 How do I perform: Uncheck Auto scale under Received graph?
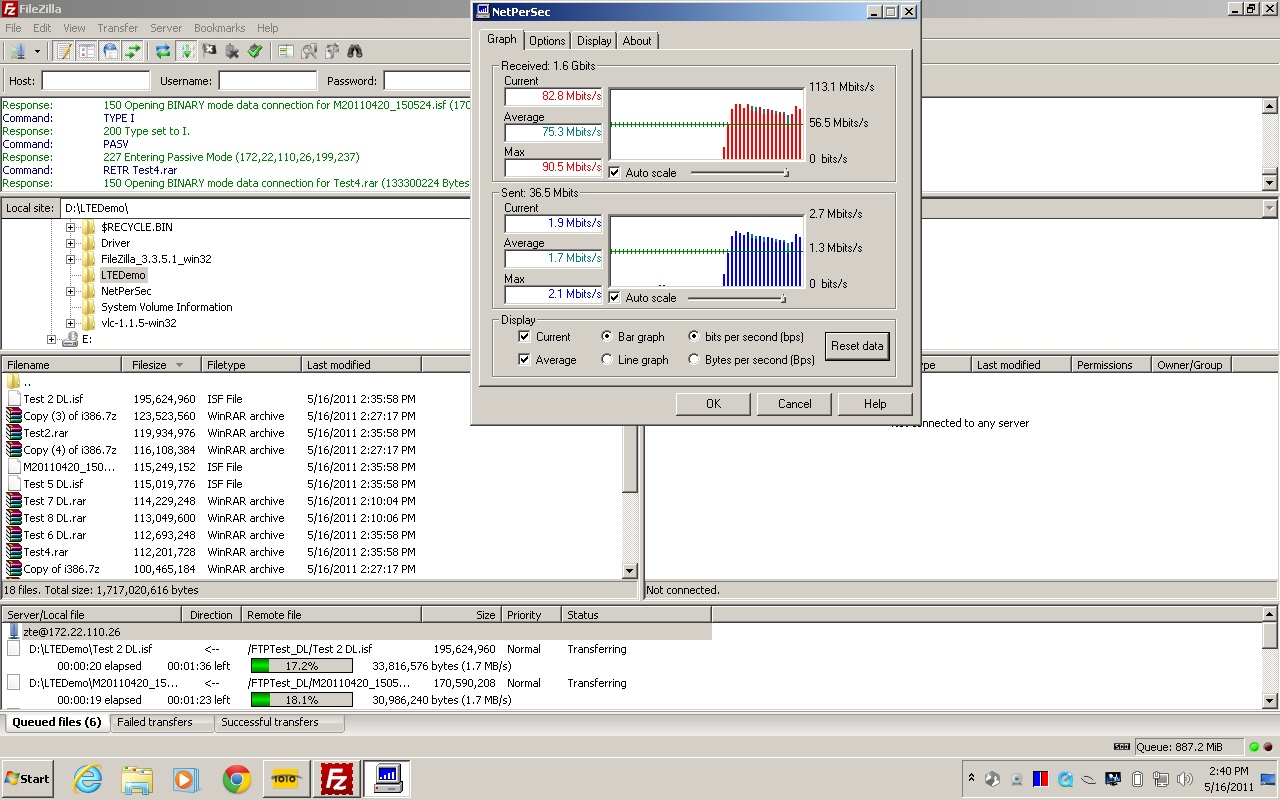[614, 173]
